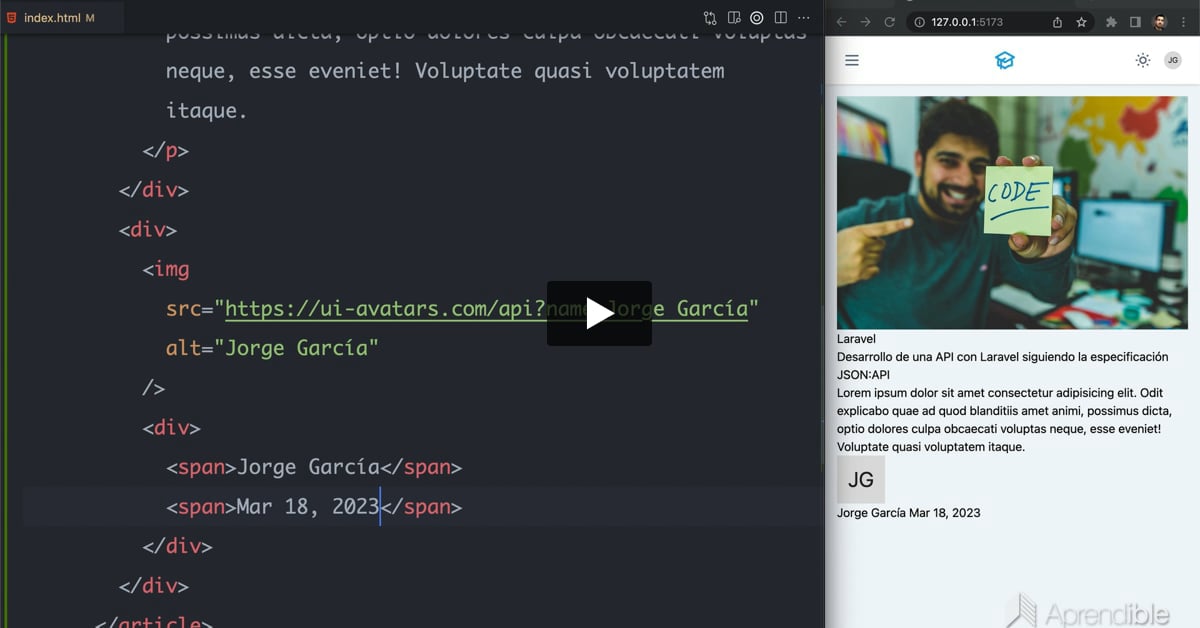Open the JG user avatar in page header

(x=1173, y=61)
